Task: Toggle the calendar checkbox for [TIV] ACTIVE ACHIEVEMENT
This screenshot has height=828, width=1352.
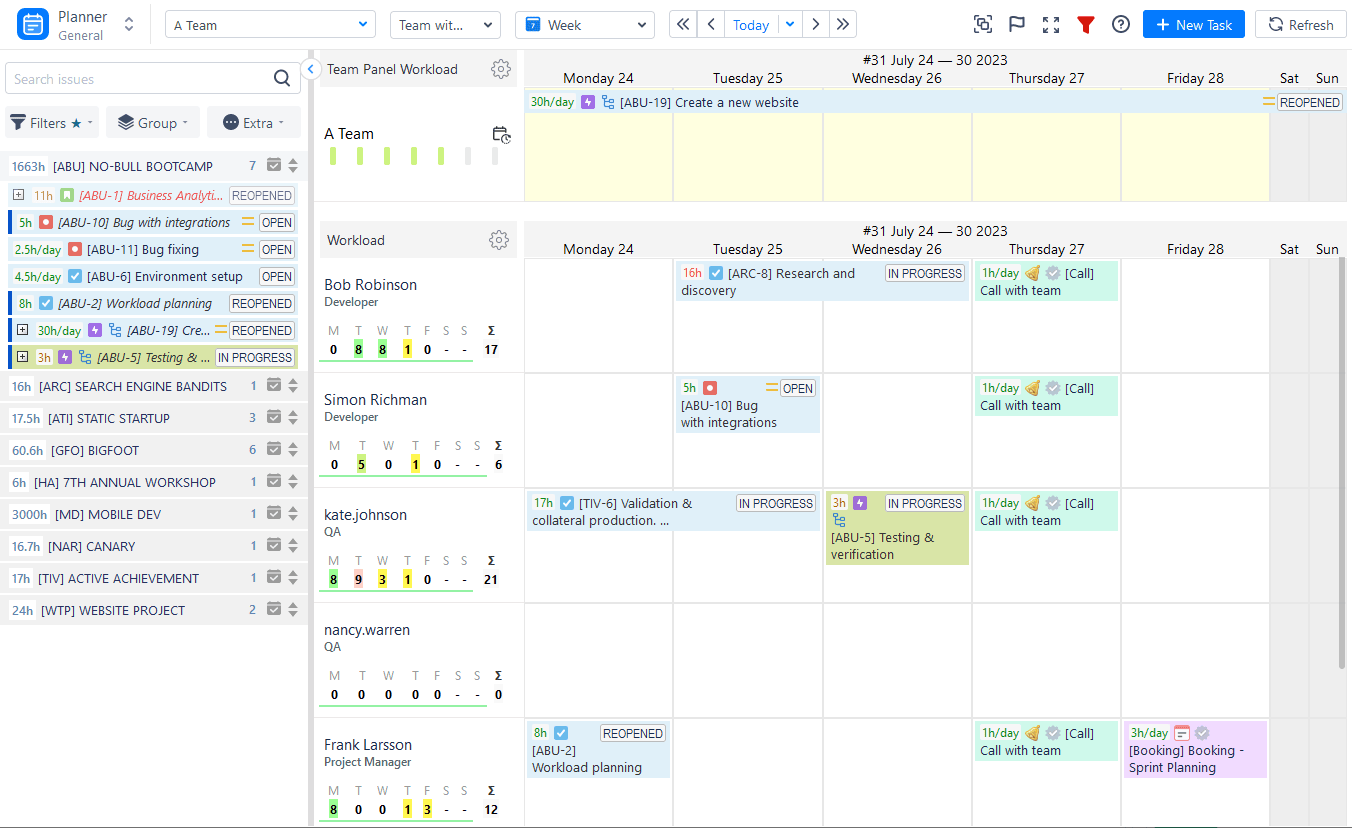Action: (x=274, y=578)
